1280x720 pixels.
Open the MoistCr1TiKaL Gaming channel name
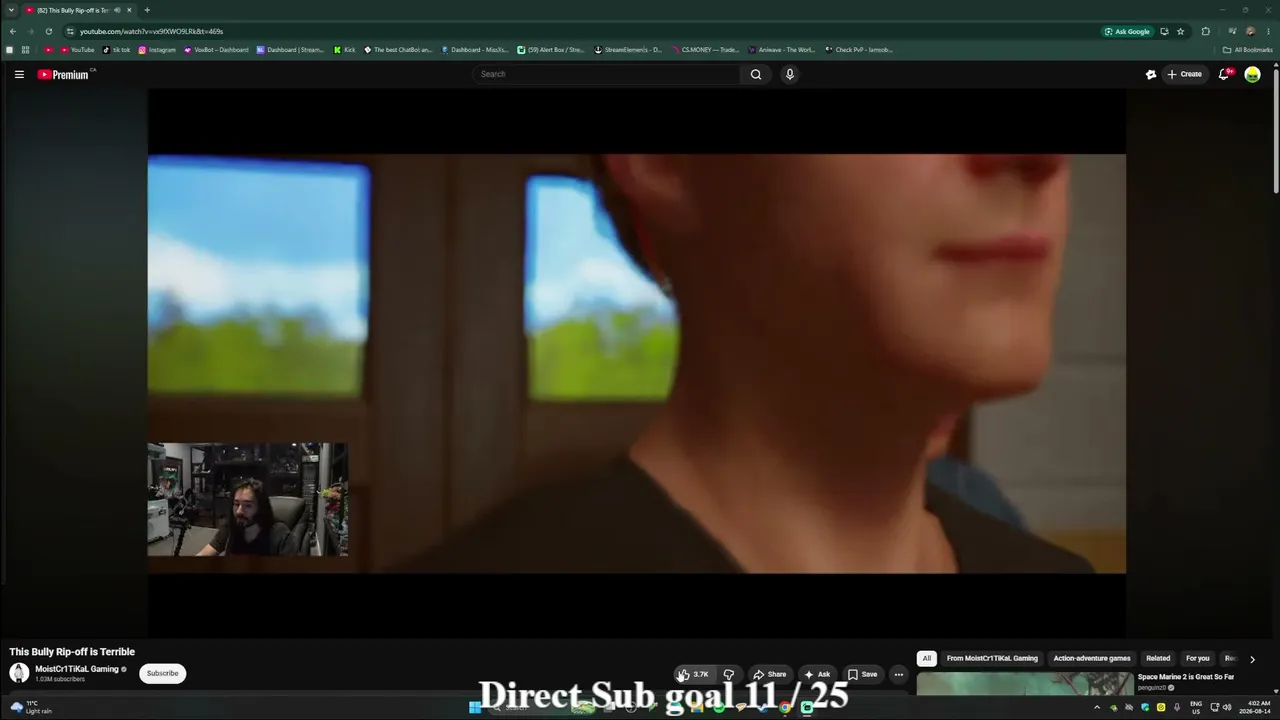point(77,669)
